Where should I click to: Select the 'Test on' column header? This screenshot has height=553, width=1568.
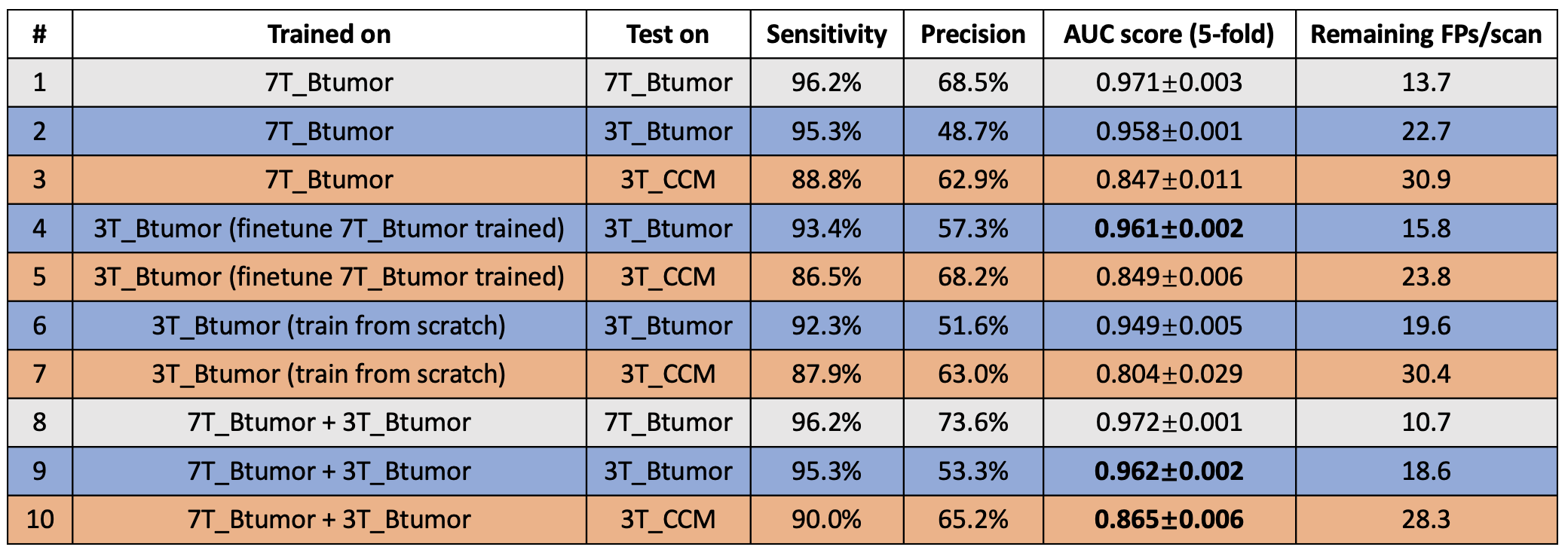(668, 35)
